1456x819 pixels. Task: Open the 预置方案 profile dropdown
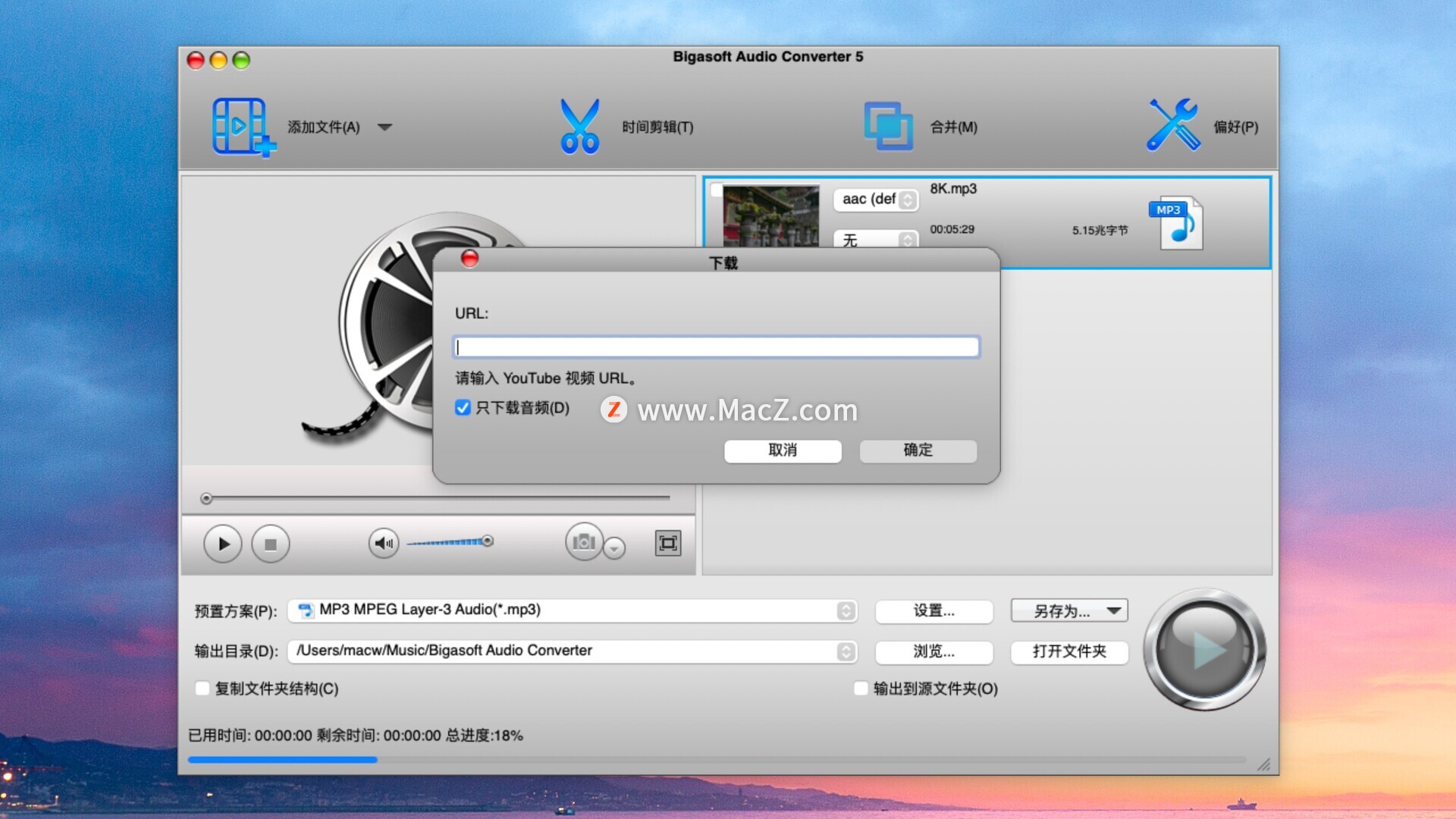tap(573, 610)
